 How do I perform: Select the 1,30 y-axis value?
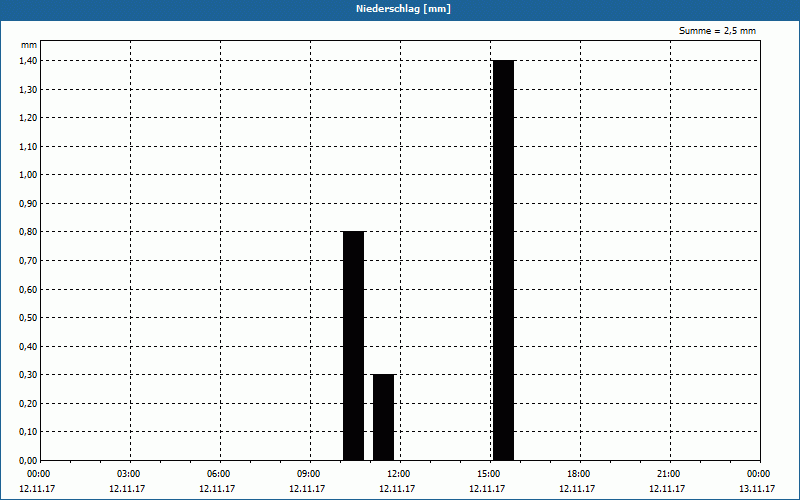tap(28, 89)
